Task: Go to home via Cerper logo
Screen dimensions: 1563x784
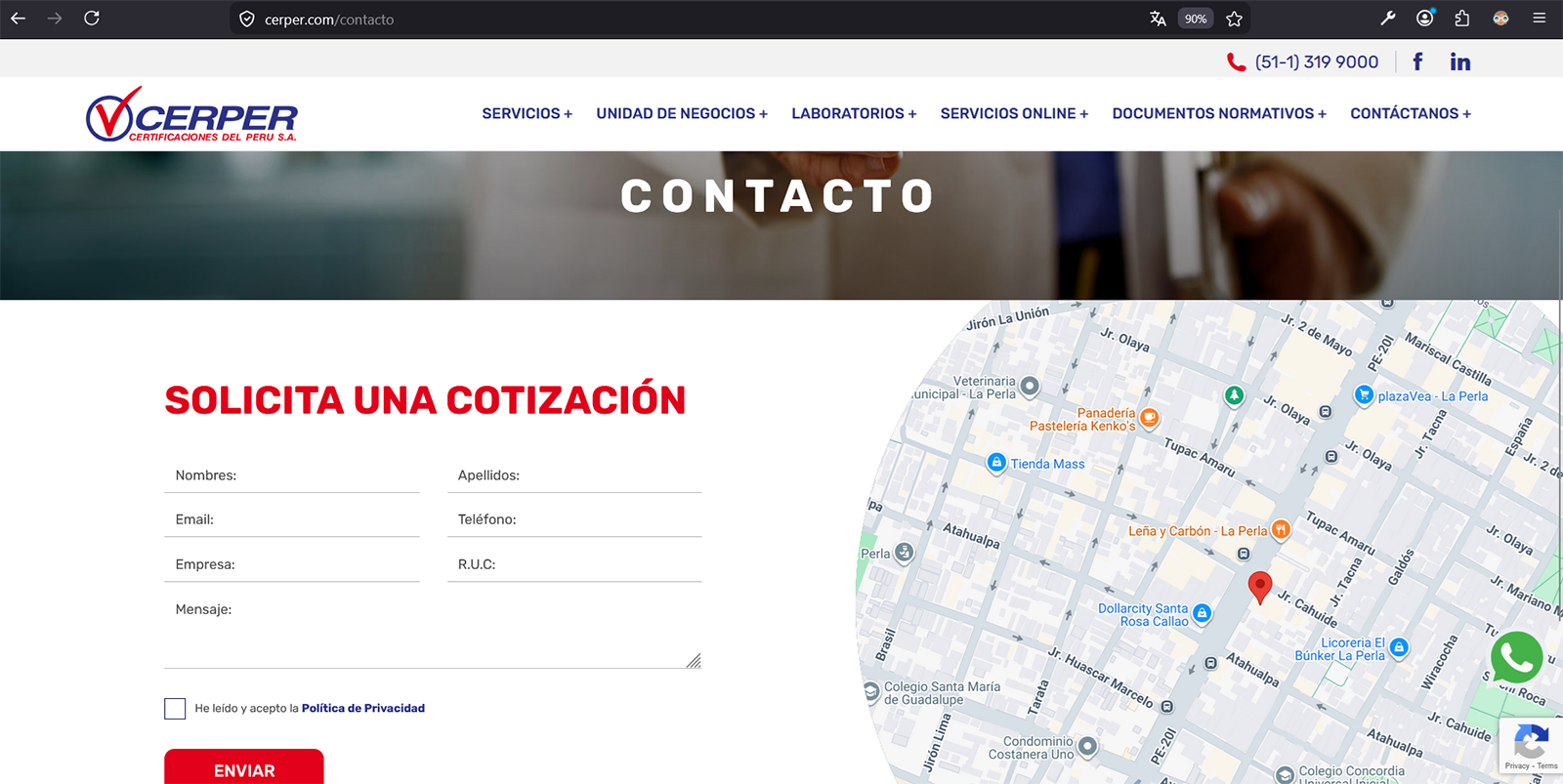Action: (x=191, y=114)
